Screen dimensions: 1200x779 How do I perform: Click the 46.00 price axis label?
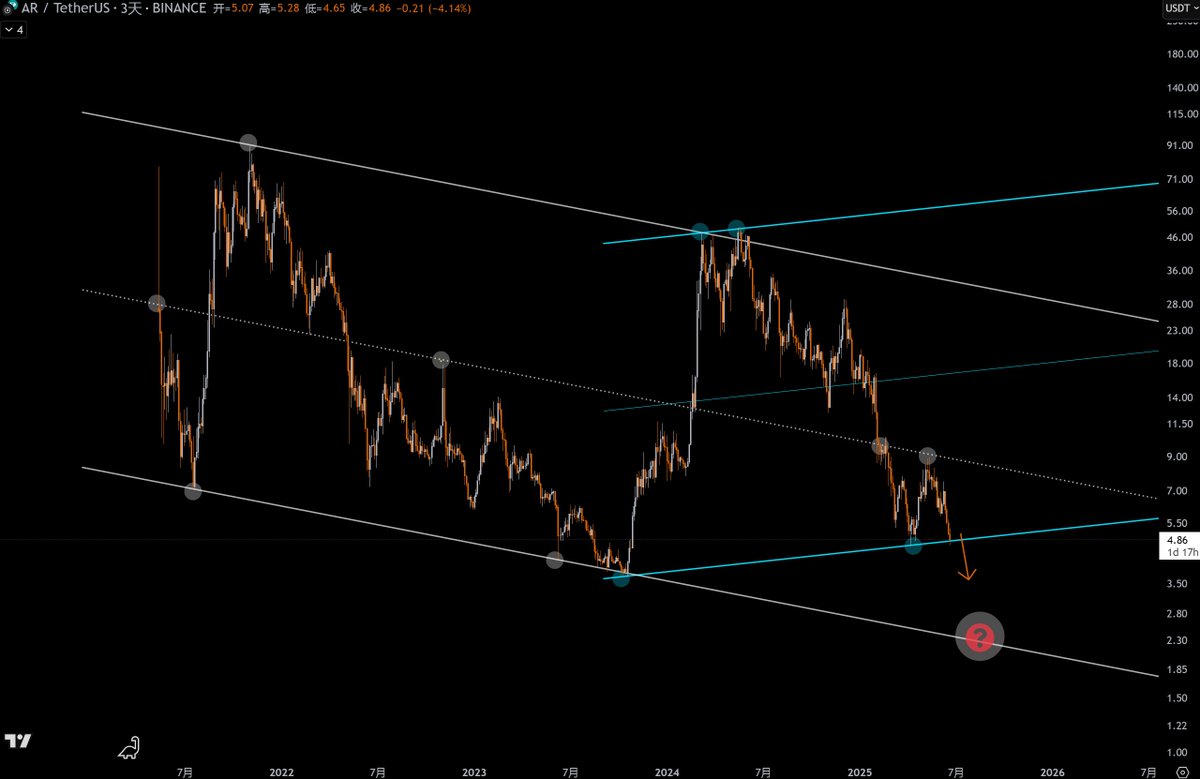1180,238
